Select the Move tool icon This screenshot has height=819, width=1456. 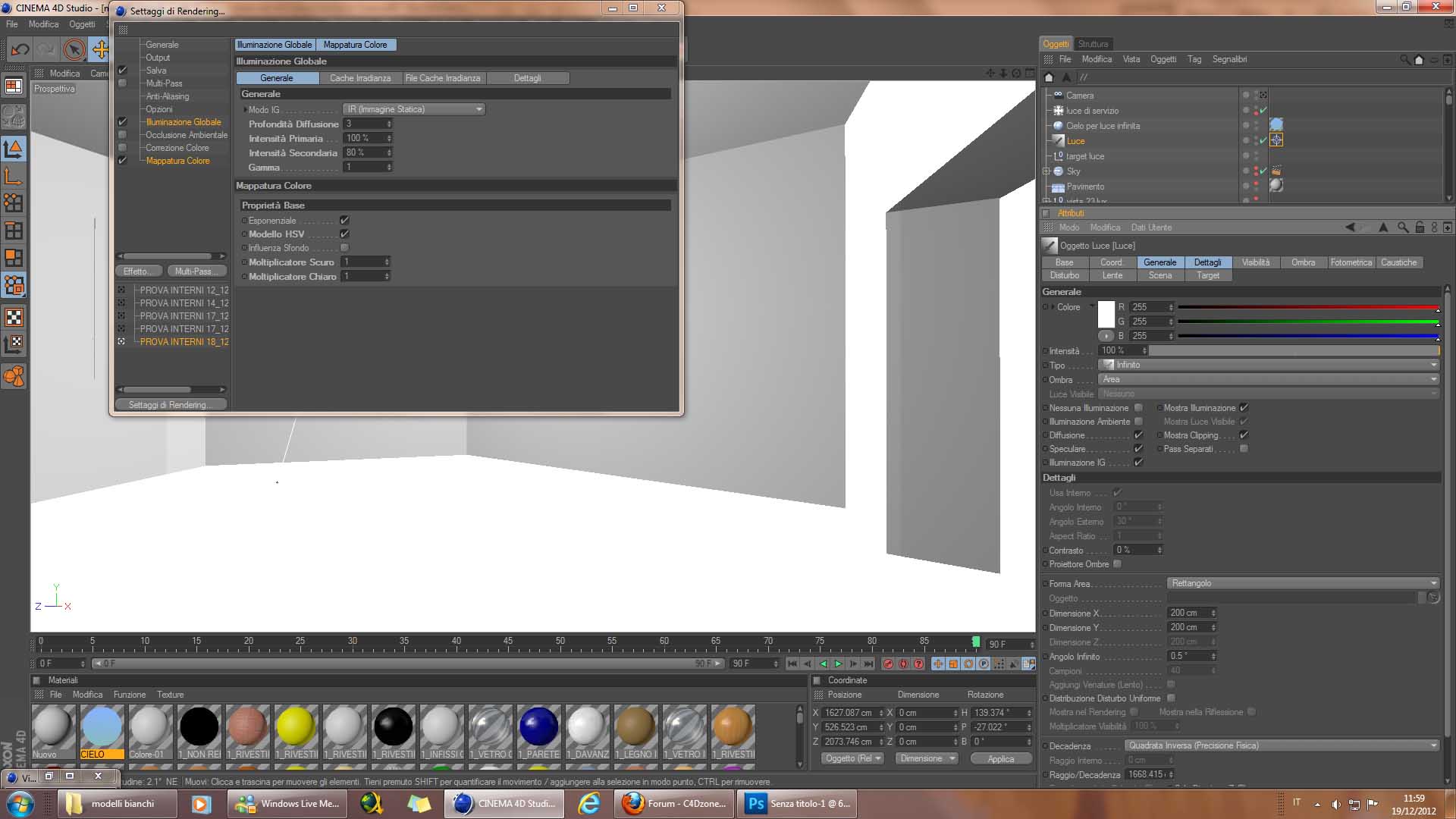click(100, 50)
